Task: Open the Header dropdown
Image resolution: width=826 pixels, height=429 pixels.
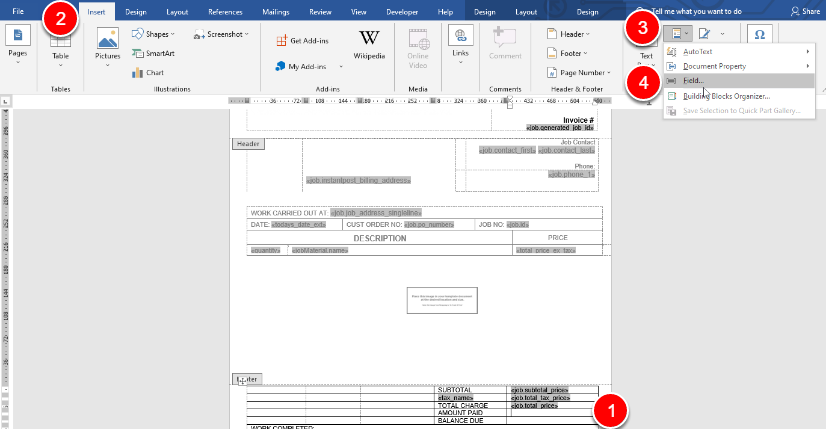Action: coord(568,34)
